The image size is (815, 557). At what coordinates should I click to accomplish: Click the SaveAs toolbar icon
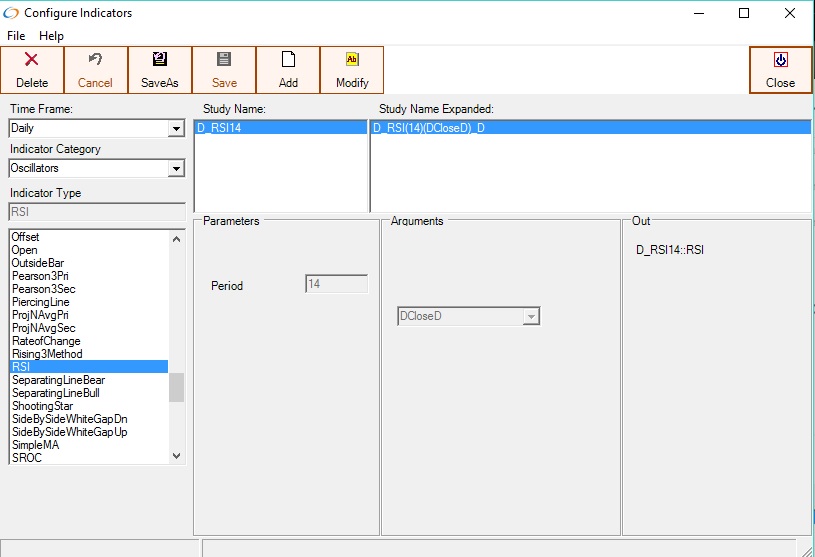click(160, 61)
